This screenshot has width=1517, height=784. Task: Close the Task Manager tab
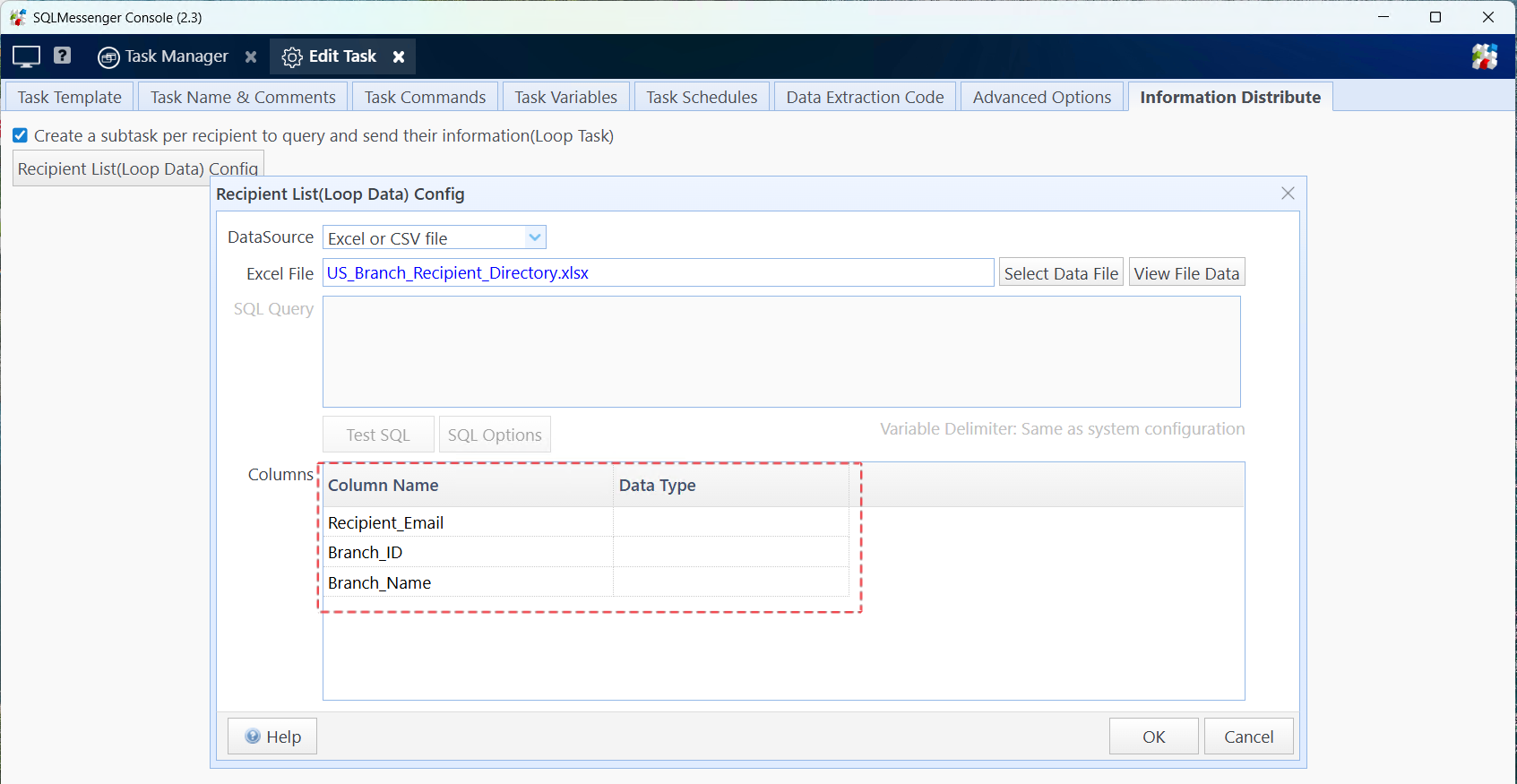[251, 56]
